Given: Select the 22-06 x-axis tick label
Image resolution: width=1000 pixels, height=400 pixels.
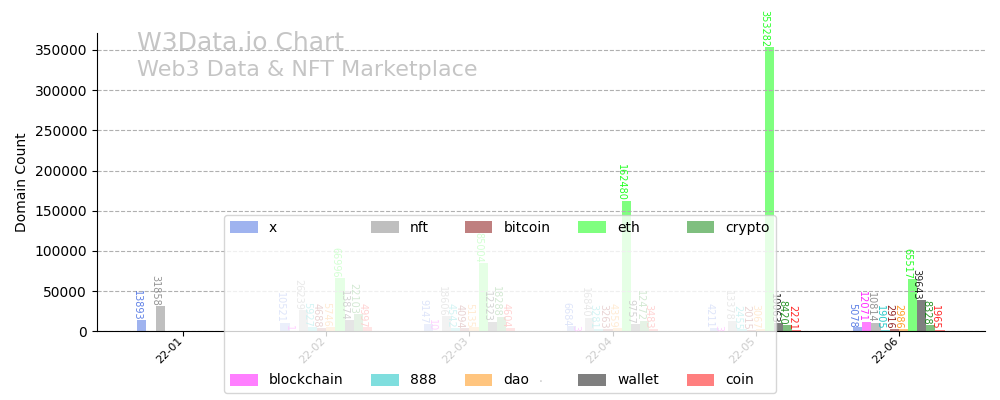Looking at the screenshot, I should (x=886, y=350).
